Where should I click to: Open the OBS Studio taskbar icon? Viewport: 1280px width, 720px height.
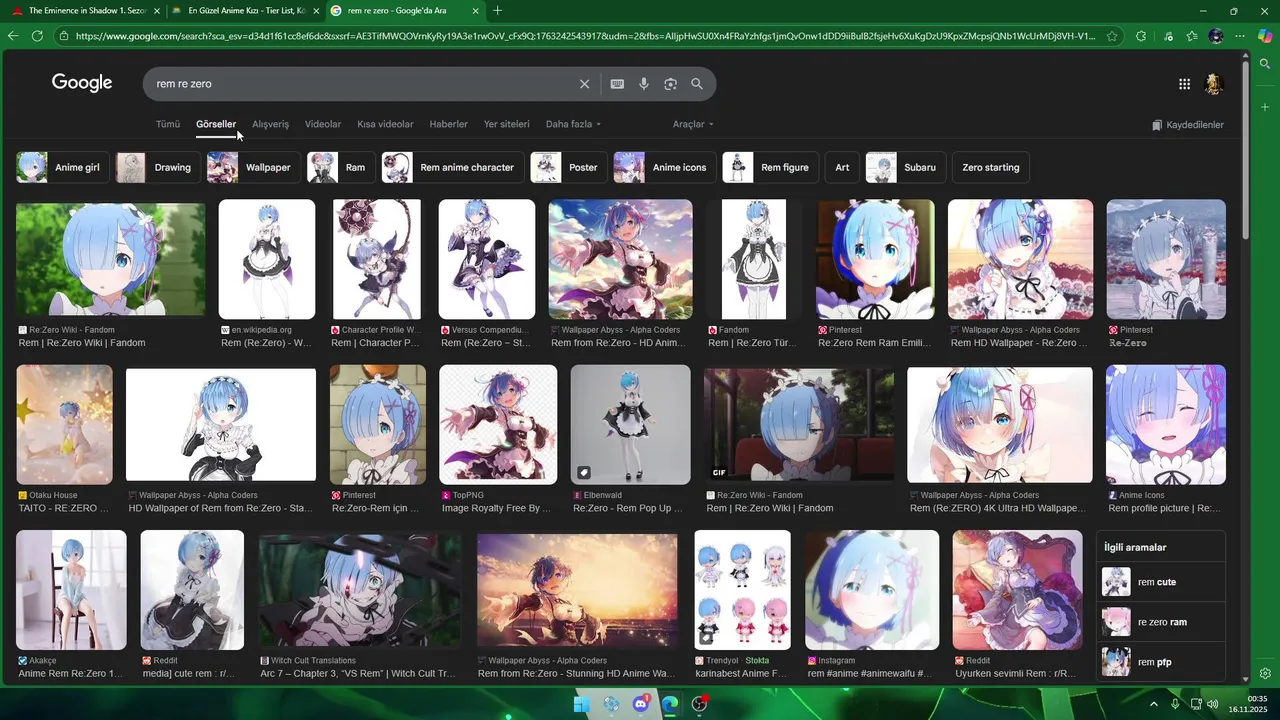coord(700,704)
